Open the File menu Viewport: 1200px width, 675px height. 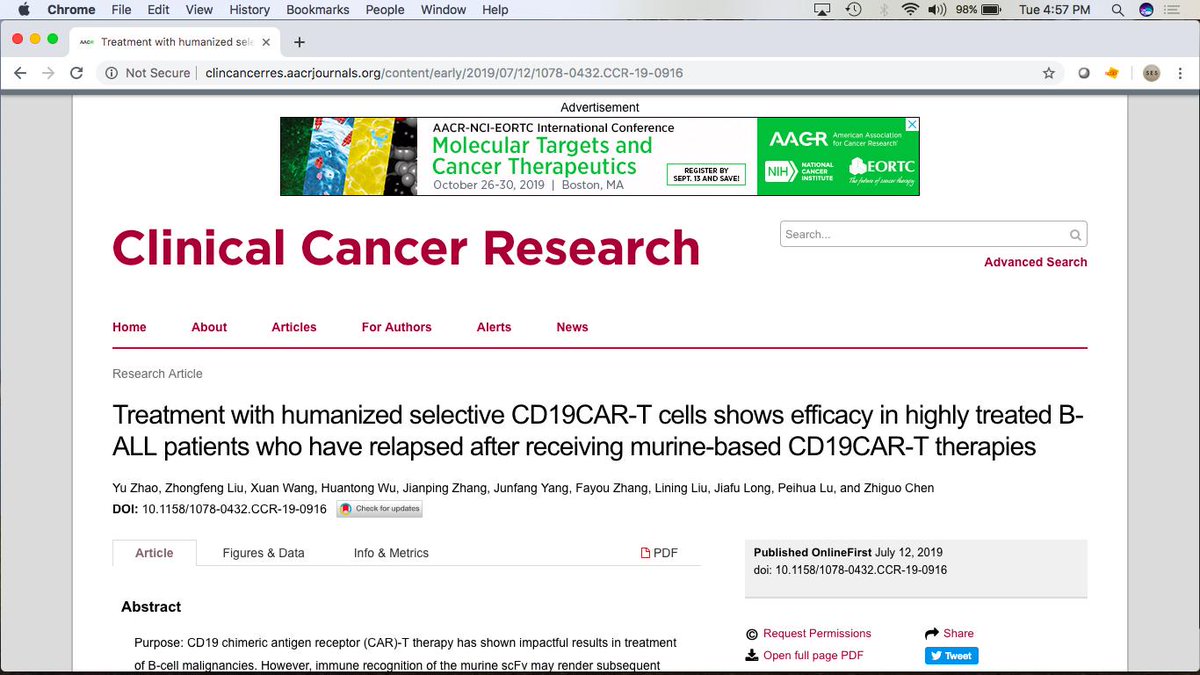[x=121, y=9]
